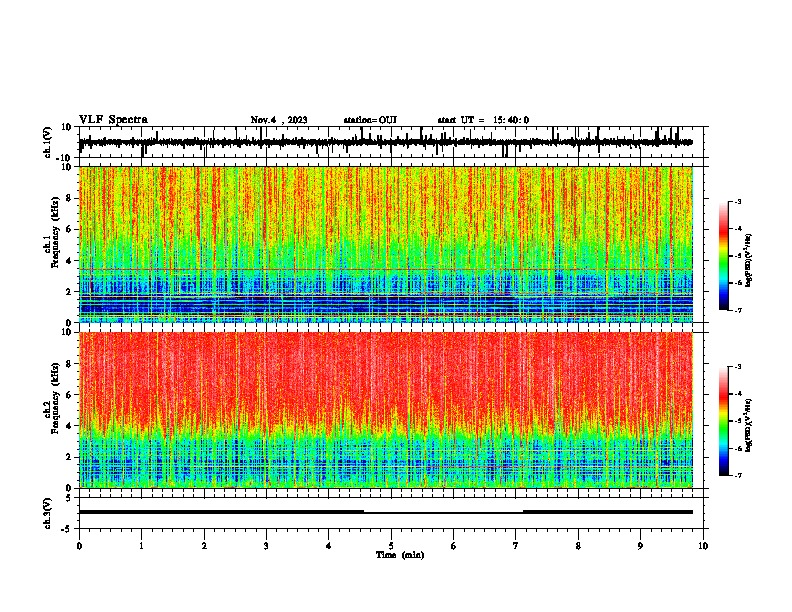Click the ch.2 log(PSD) colorbar label
This screenshot has width=792, height=612.
coord(748,425)
